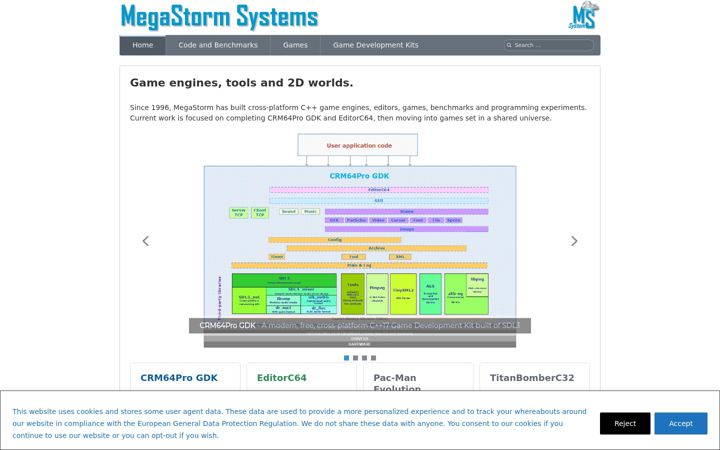The width and height of the screenshot is (720, 450).
Task: Select the third carousel indicator dot
Action: (364, 358)
